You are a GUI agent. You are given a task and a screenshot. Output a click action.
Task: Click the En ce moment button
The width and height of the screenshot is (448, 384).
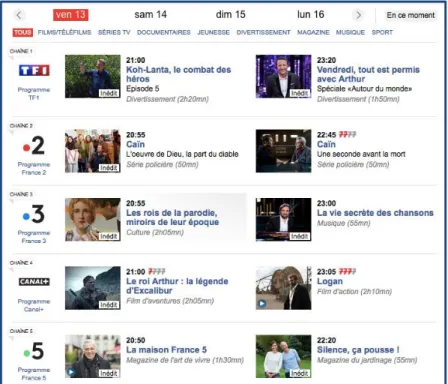pos(411,15)
